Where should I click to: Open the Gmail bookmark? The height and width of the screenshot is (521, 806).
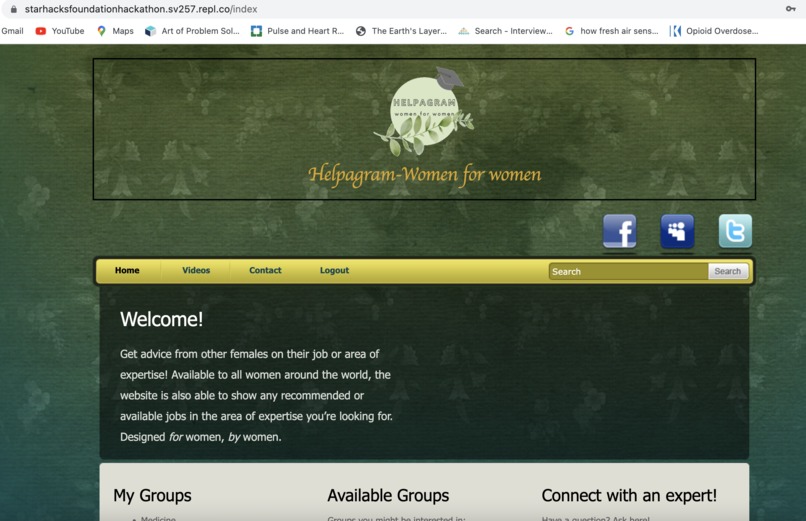click(12, 31)
